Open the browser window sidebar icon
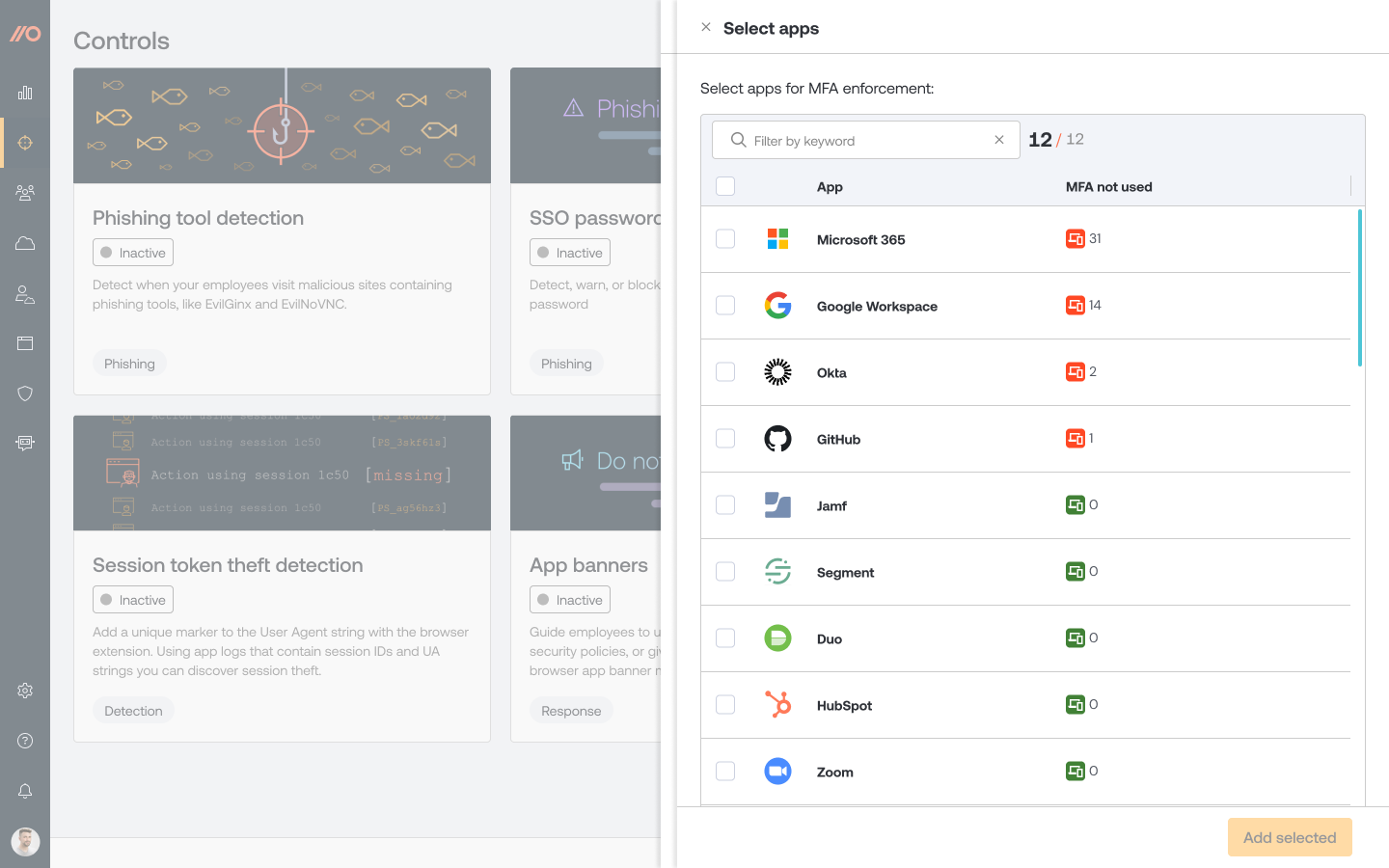The image size is (1389, 868). [x=25, y=343]
